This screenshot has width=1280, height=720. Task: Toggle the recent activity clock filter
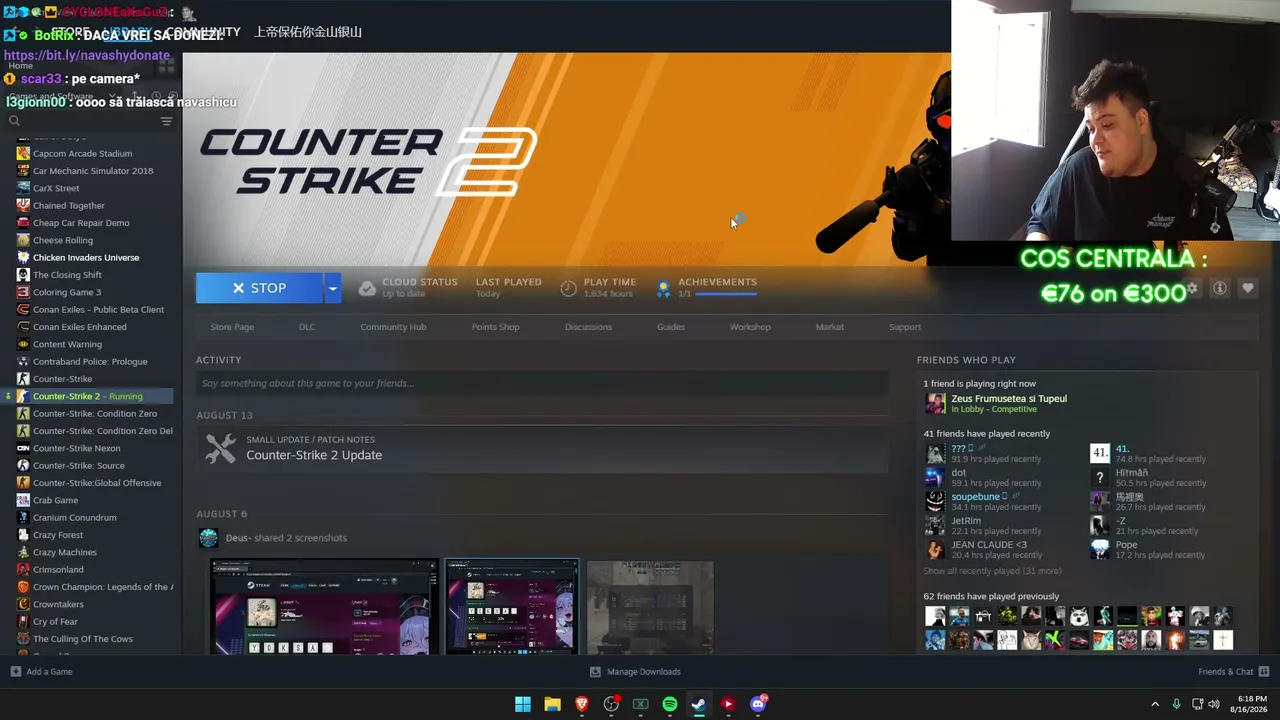[x=157, y=97]
